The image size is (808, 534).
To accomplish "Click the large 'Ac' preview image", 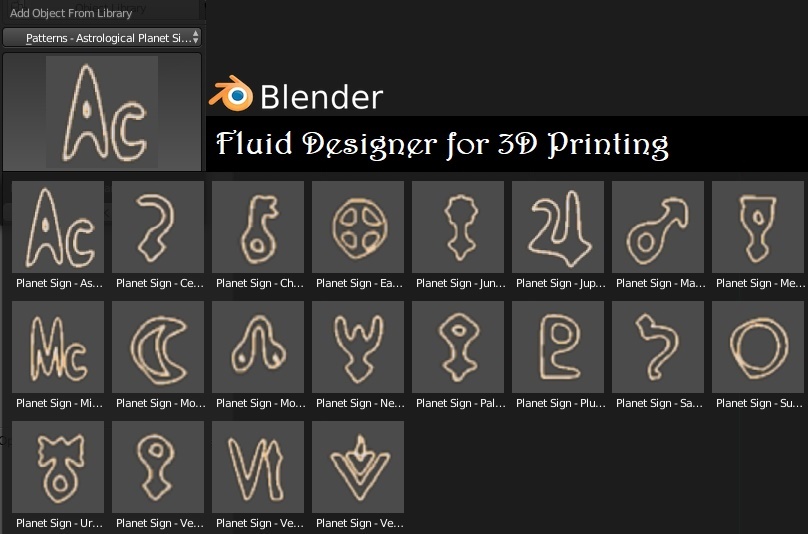I will pos(102,112).
